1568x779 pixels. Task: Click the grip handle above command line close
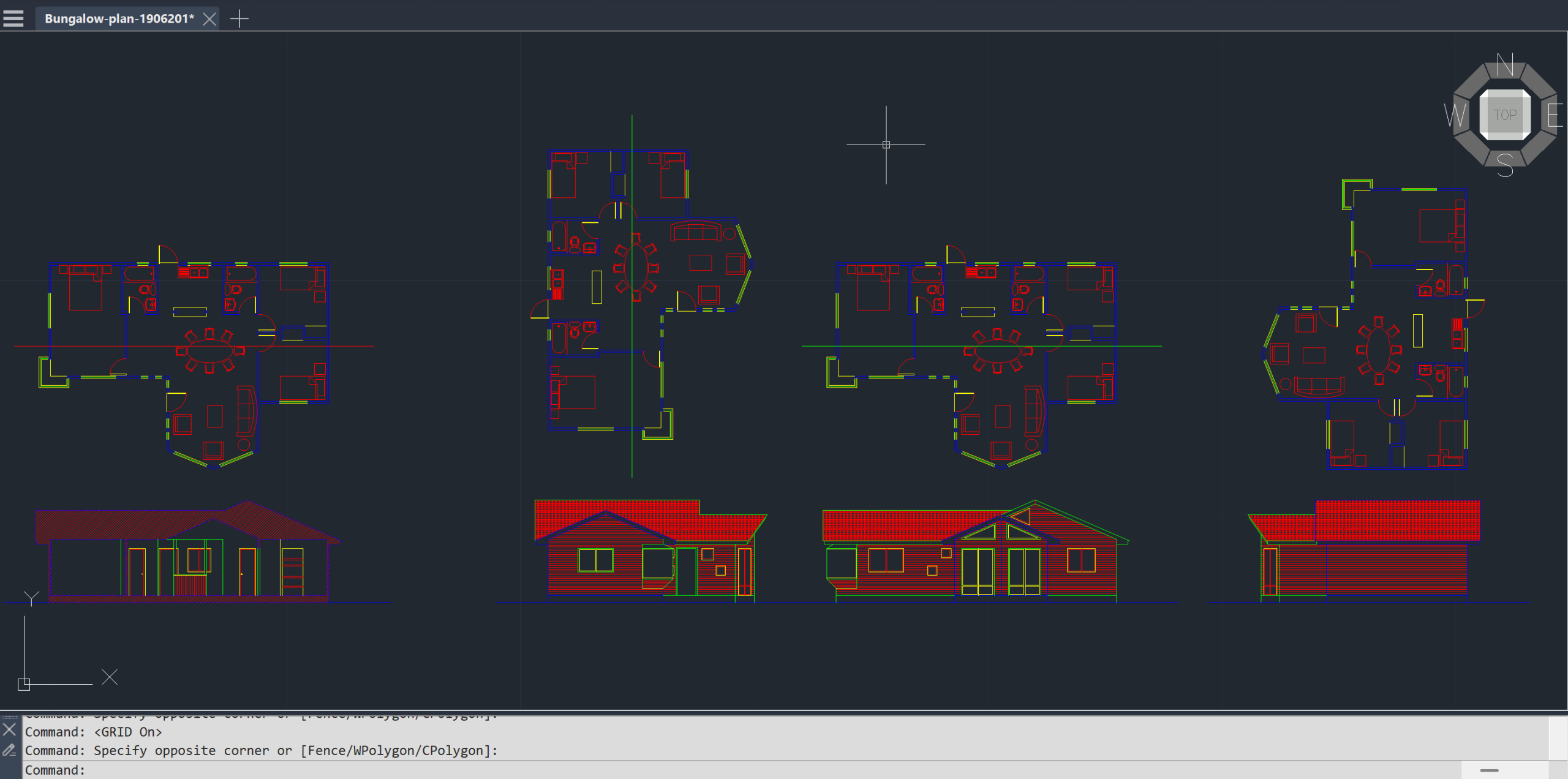click(10, 717)
